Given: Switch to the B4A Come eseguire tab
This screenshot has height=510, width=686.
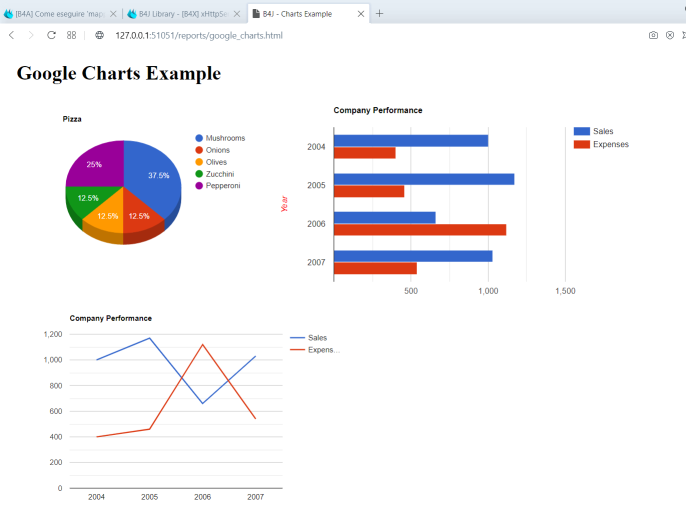Looking at the screenshot, I should [61, 14].
